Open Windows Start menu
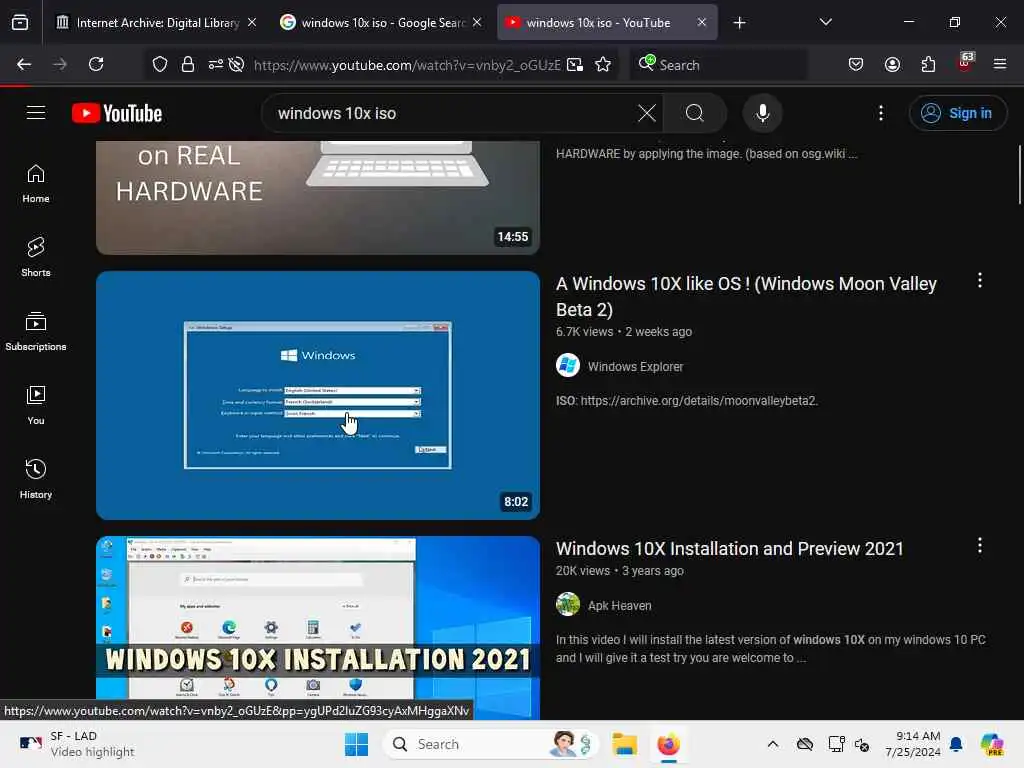 (x=357, y=744)
